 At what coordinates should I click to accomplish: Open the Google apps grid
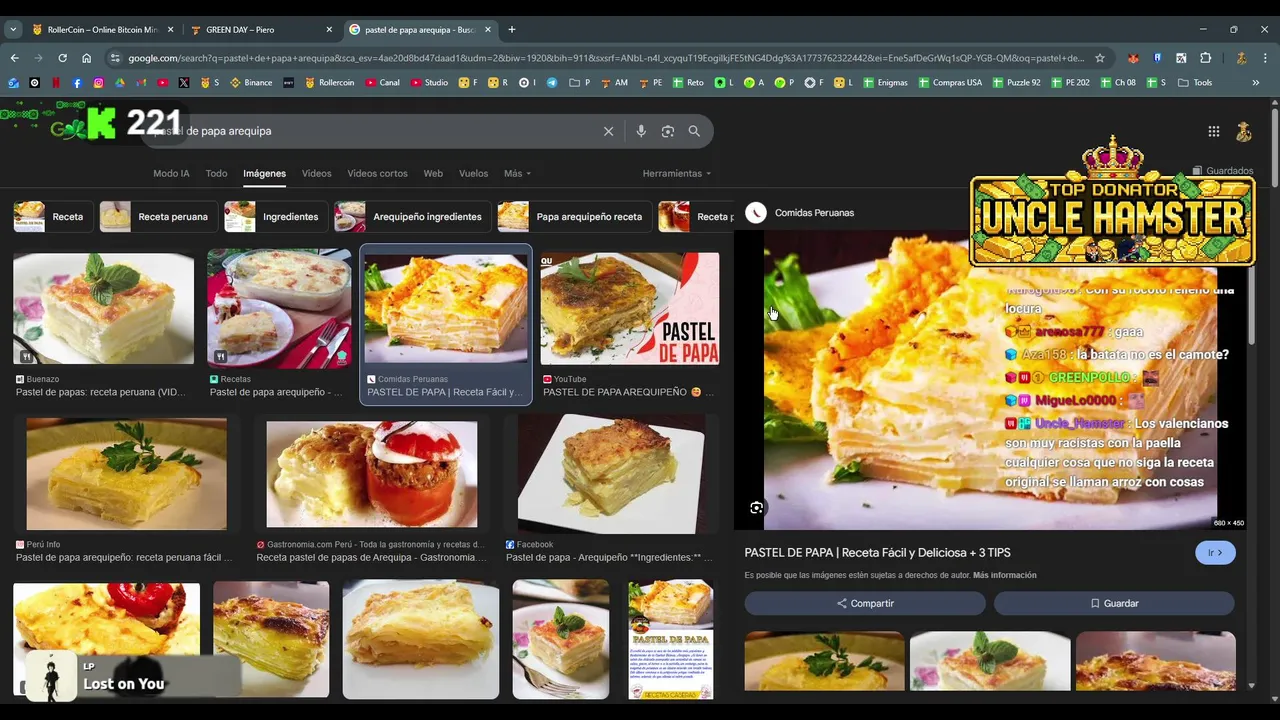[x=1213, y=131]
